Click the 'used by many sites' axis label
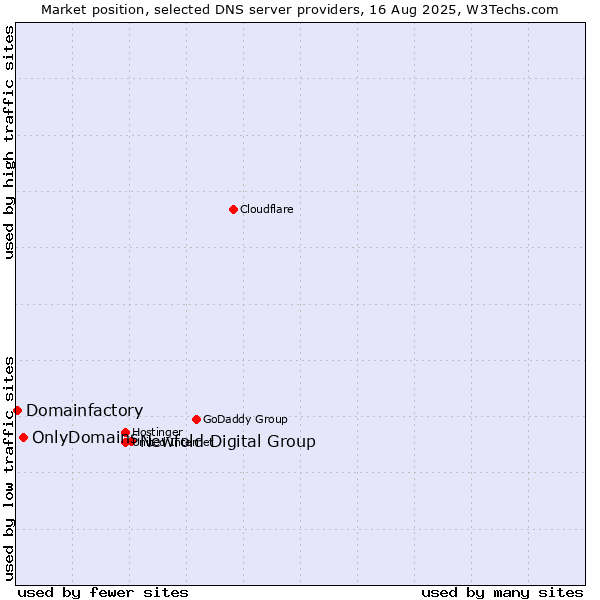 click(502, 593)
